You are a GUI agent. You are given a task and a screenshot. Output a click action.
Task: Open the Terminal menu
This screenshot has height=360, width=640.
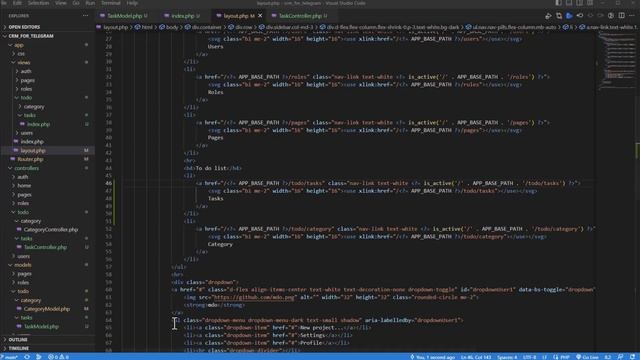(x=110, y=3)
